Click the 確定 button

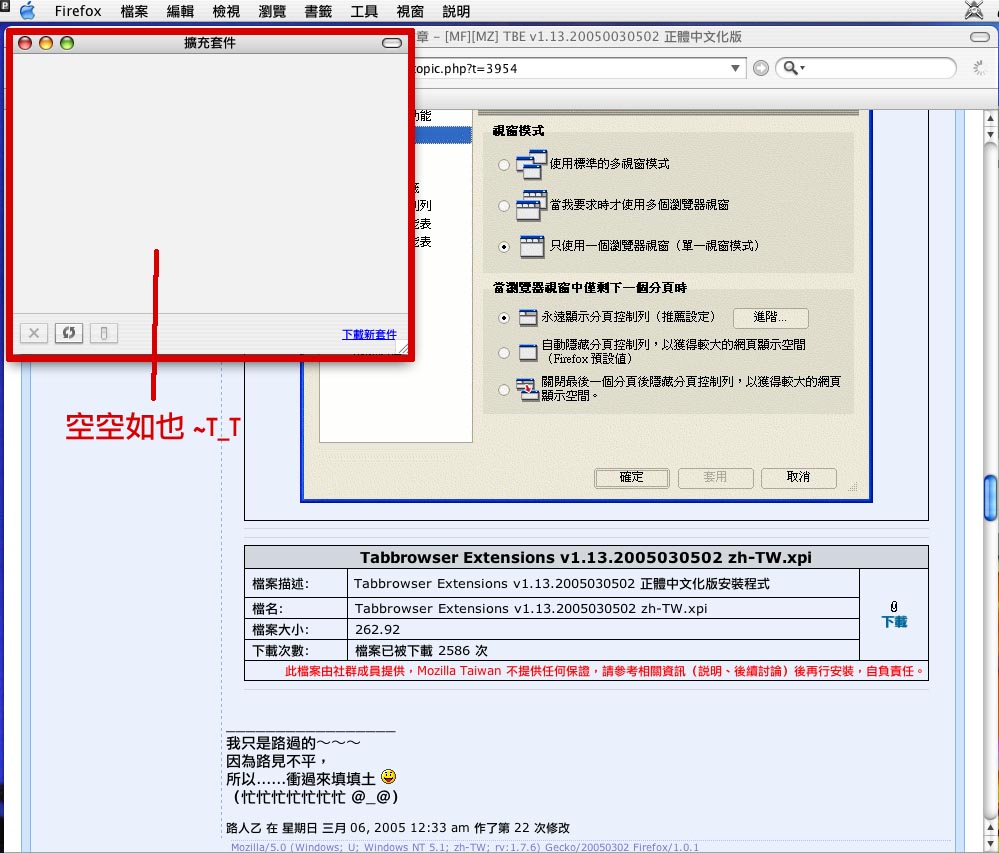coord(631,478)
